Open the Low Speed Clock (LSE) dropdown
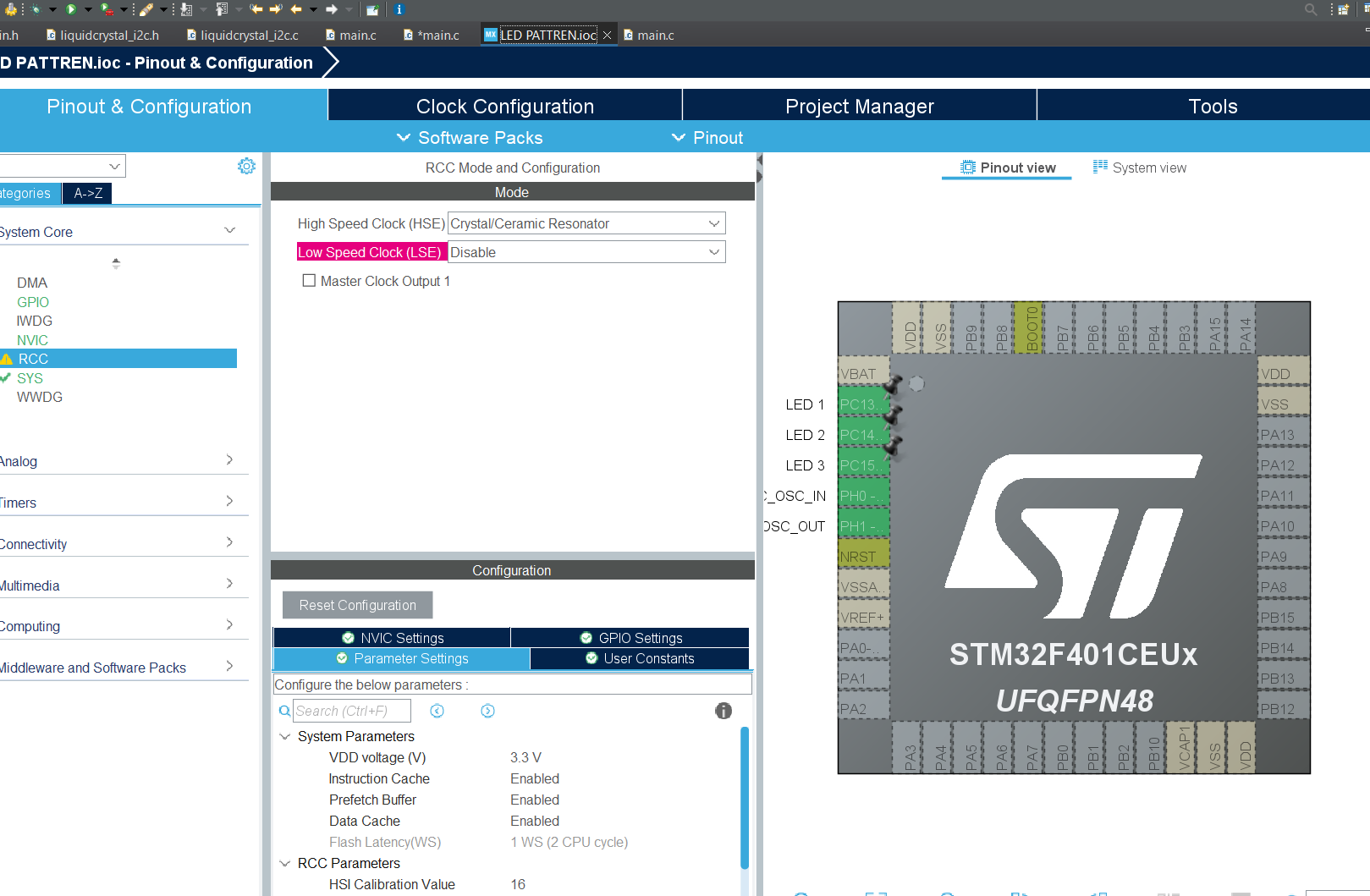The height and width of the screenshot is (896, 1370). click(x=586, y=252)
